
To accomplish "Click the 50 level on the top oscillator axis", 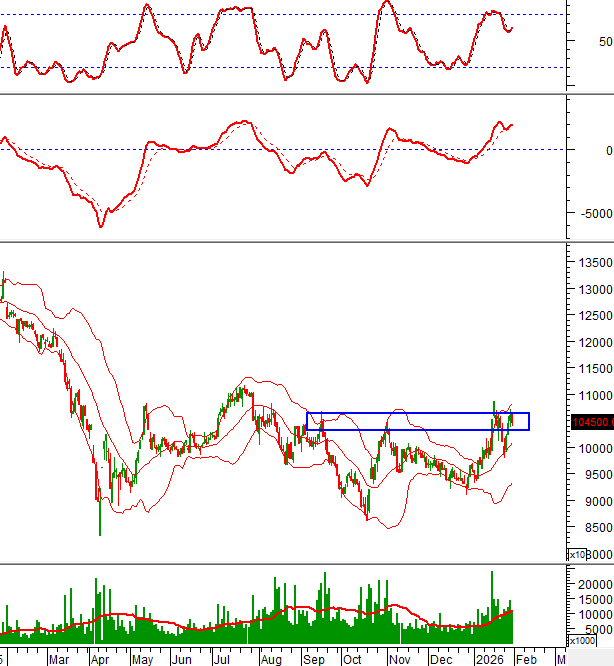I will [604, 41].
